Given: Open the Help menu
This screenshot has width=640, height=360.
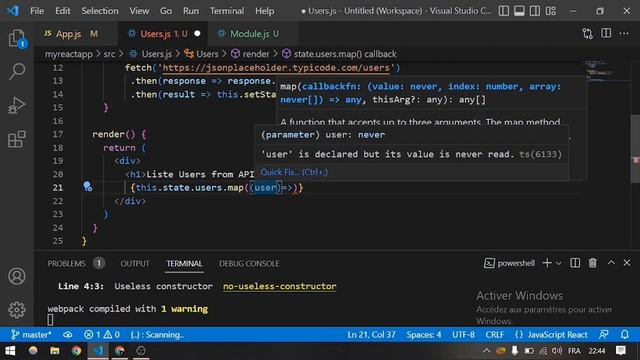Looking at the screenshot, I should [x=264, y=11].
